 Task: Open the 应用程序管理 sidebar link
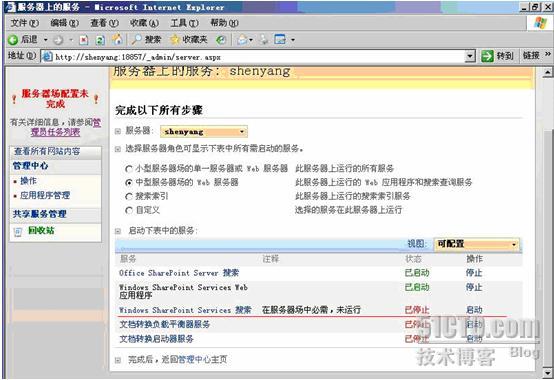(45, 195)
